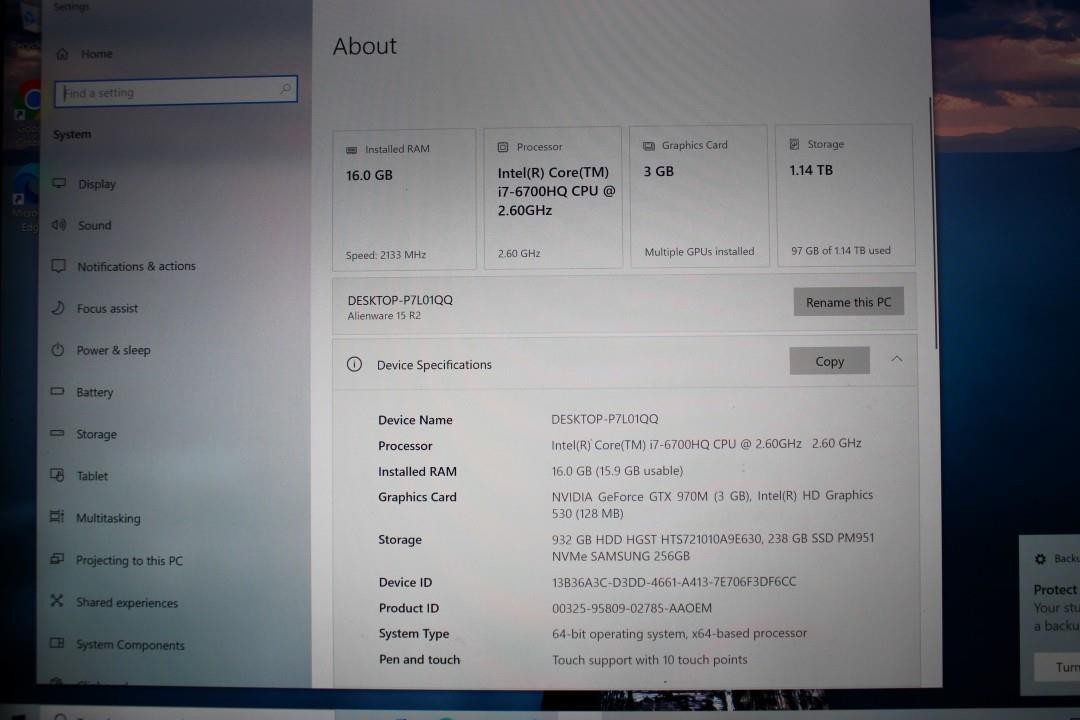Click the Multitasking icon
The image size is (1080, 720).
coord(57,517)
